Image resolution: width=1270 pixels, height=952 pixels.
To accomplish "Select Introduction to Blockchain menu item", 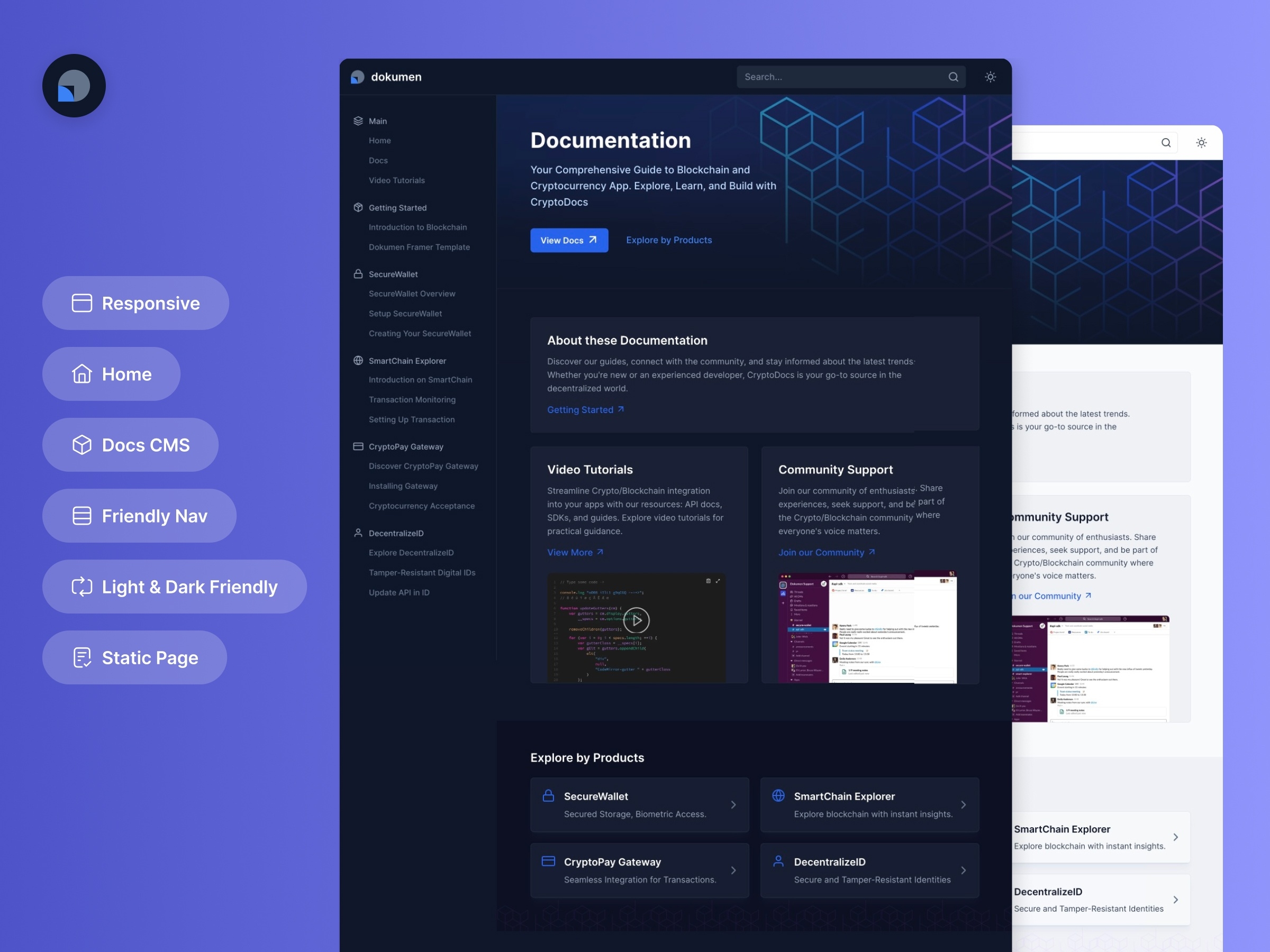I will pyautogui.click(x=417, y=227).
